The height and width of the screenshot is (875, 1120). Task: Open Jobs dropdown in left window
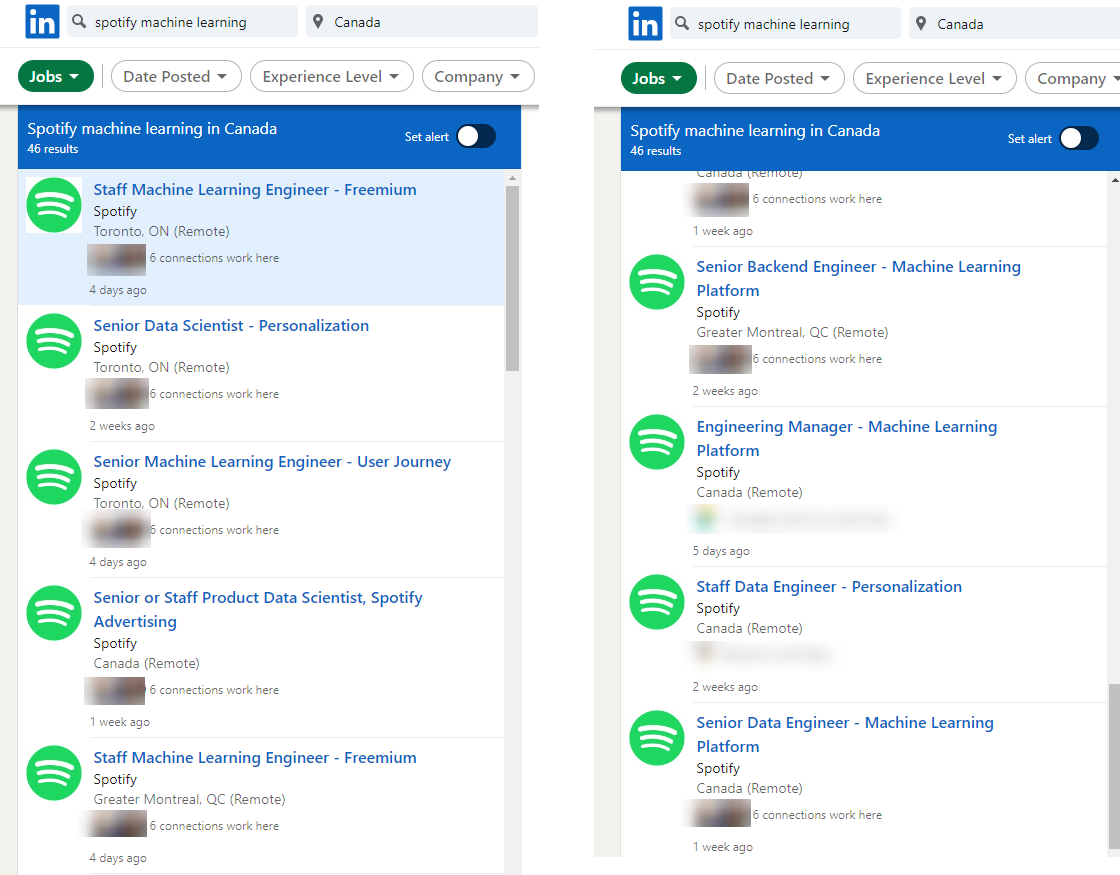[56, 76]
